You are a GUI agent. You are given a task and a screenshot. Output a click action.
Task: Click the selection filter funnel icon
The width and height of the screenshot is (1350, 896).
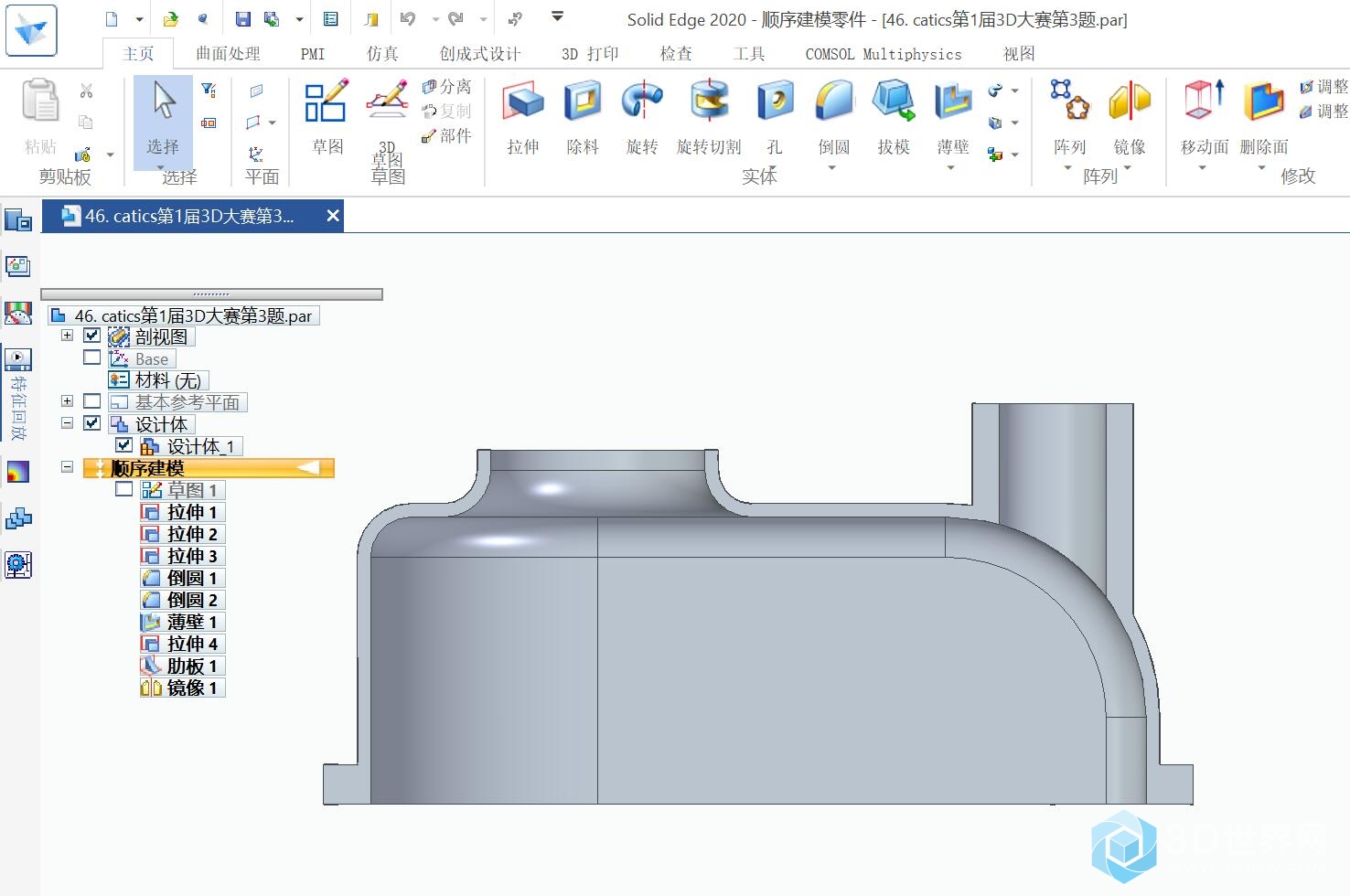click(209, 90)
